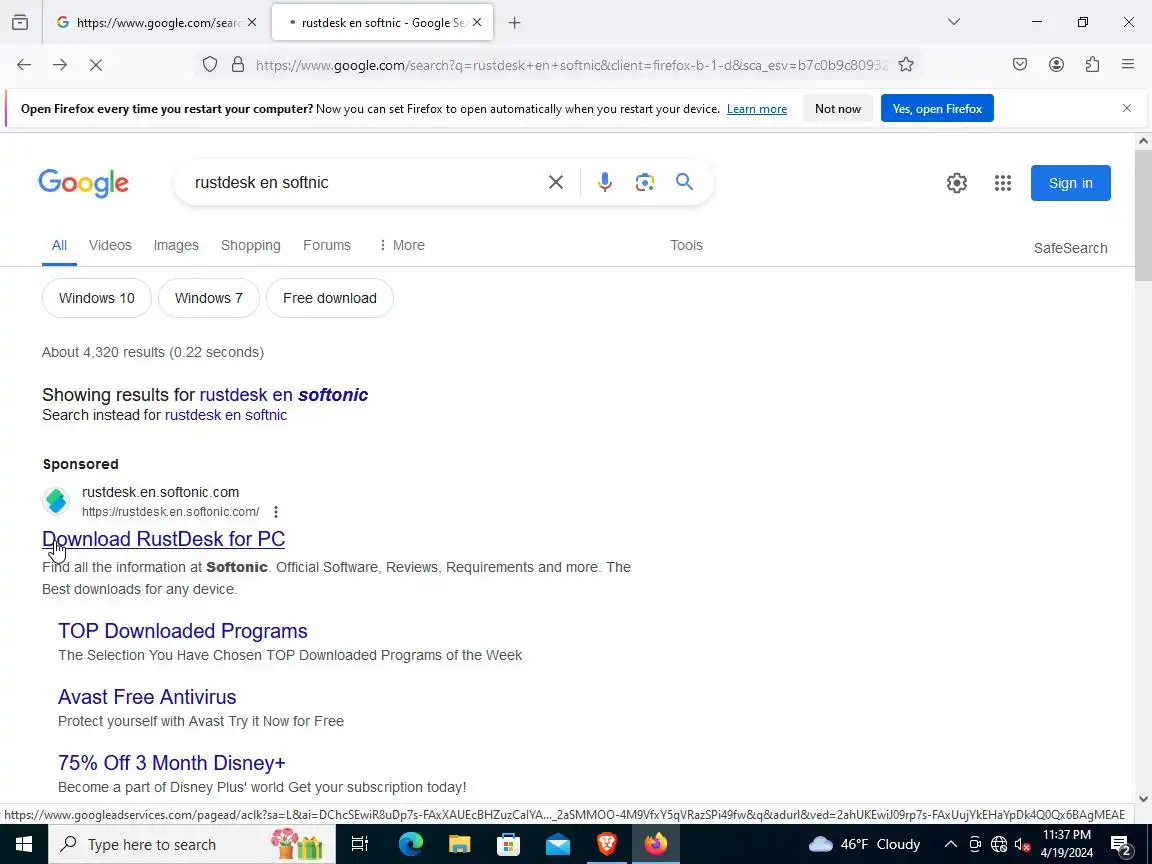The width and height of the screenshot is (1152, 864).
Task: Click the Softonic site favicon
Action: click(56, 501)
